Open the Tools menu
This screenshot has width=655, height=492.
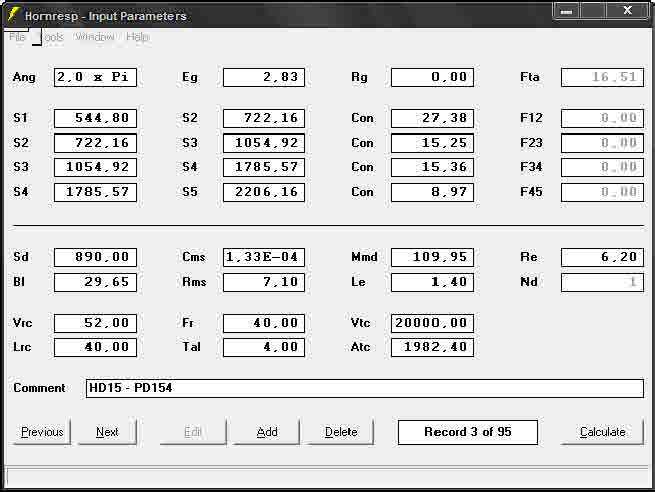pos(53,37)
